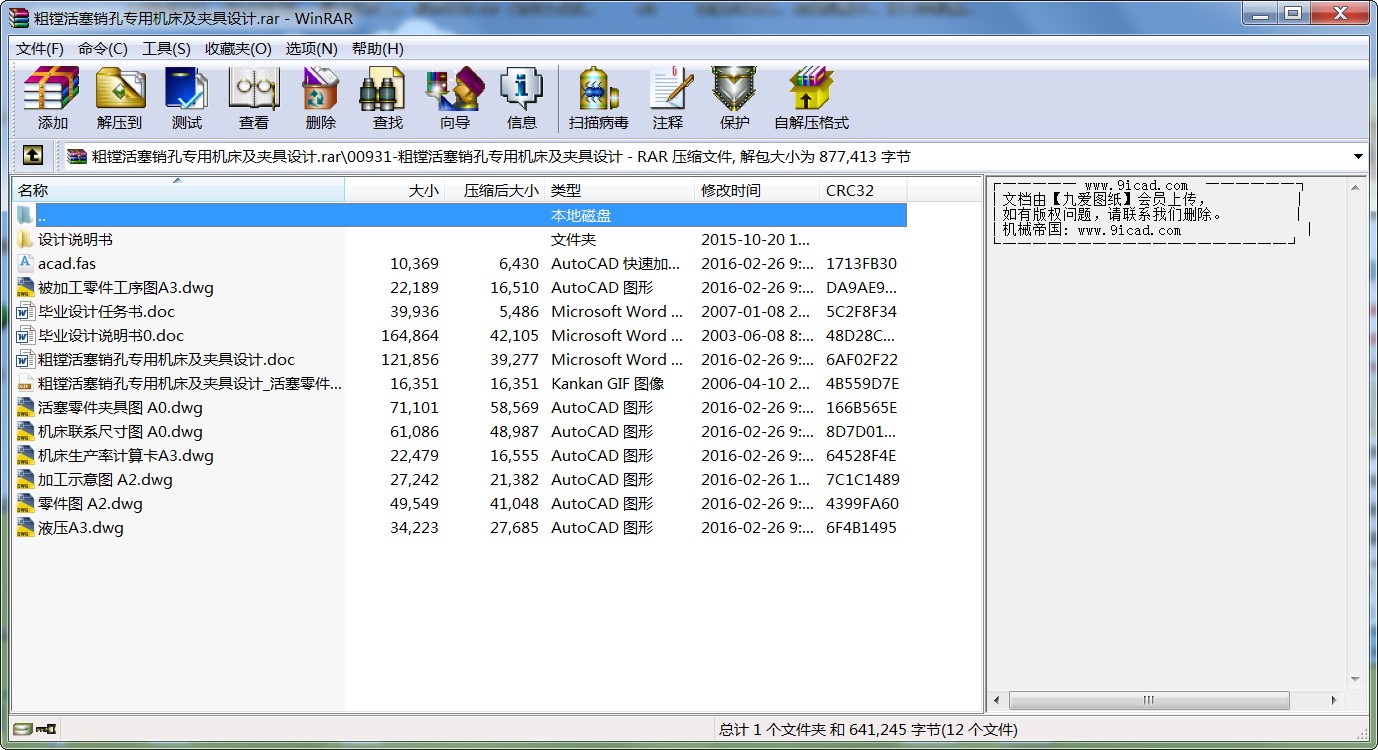The image size is (1378, 750).
Task: Click the Add (添加) toolbar icon
Action: [x=52, y=98]
